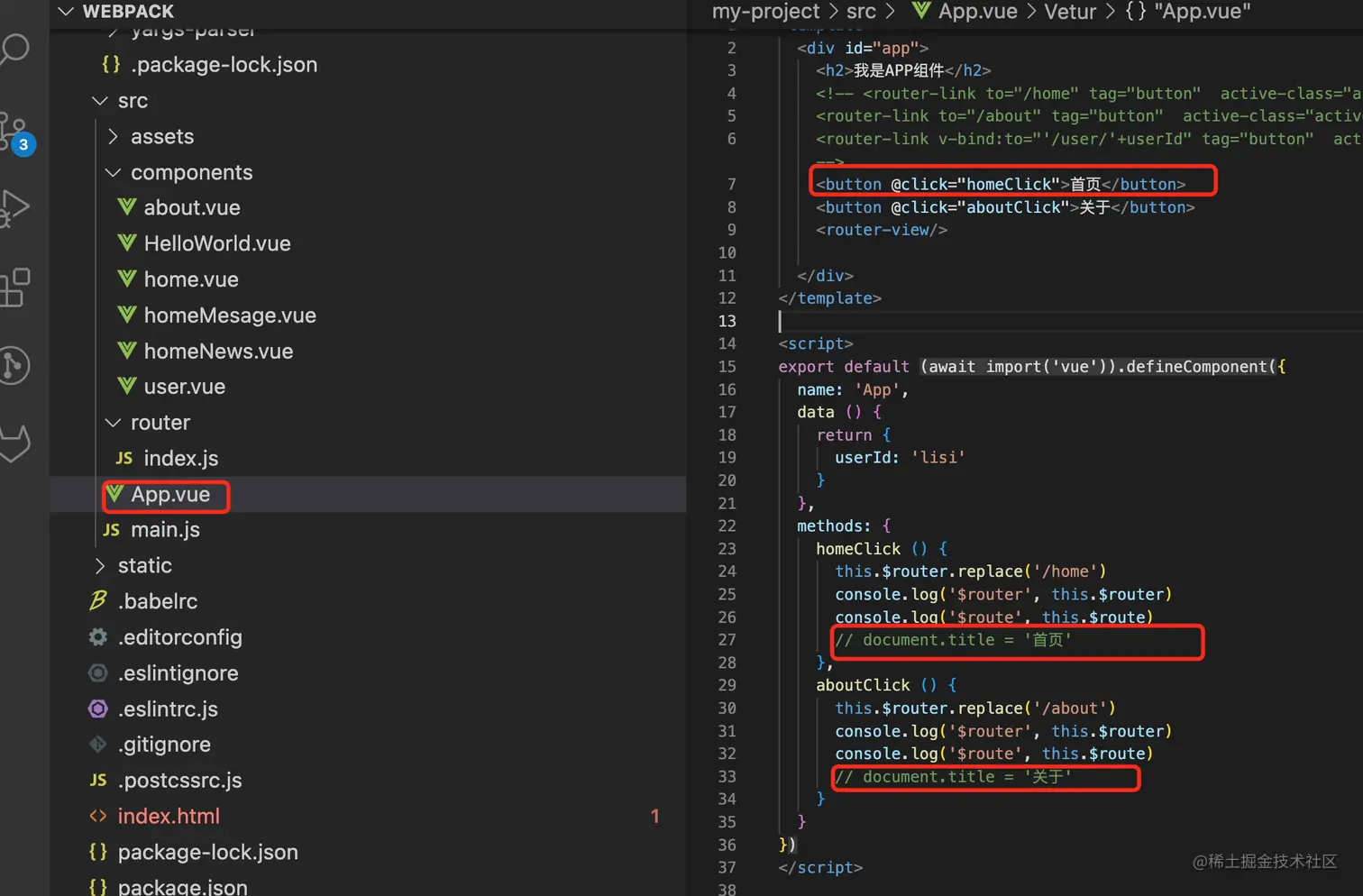Click the Vue icon of about.vue
The image size is (1363, 896).
point(127,207)
